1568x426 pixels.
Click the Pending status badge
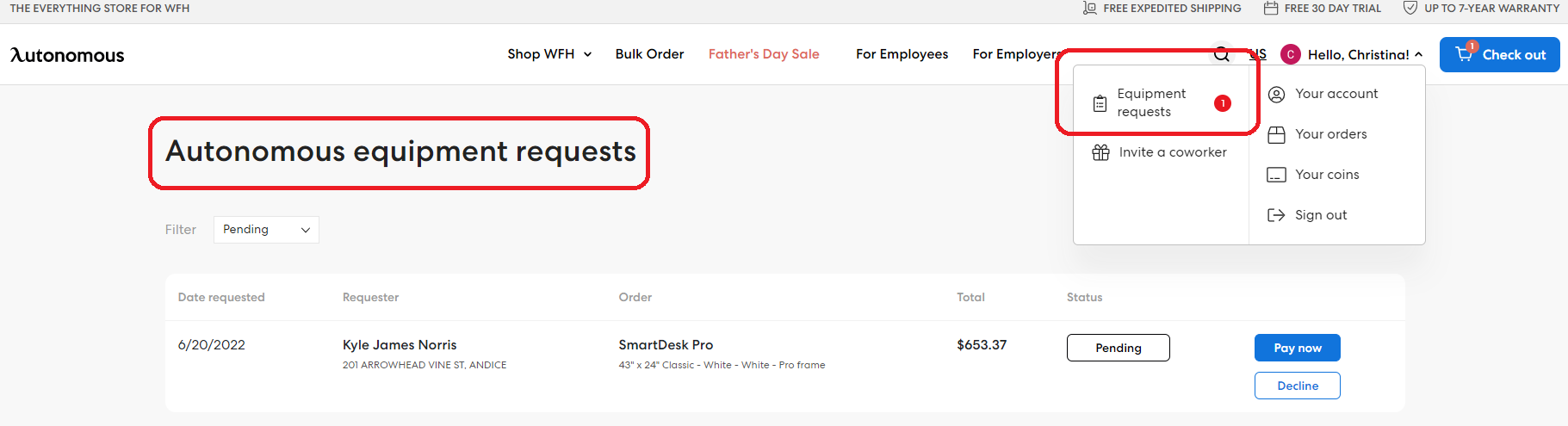point(1118,348)
